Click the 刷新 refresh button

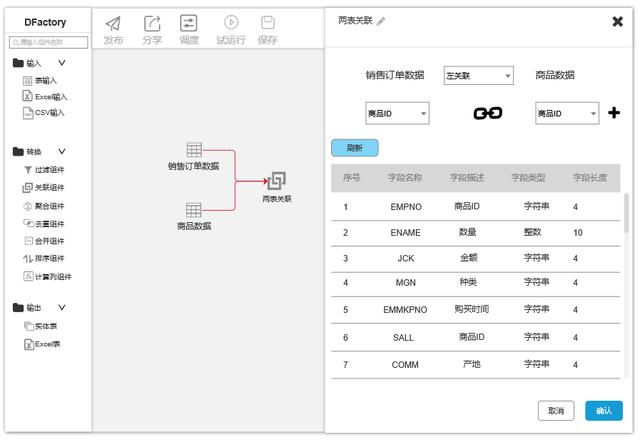click(x=355, y=148)
